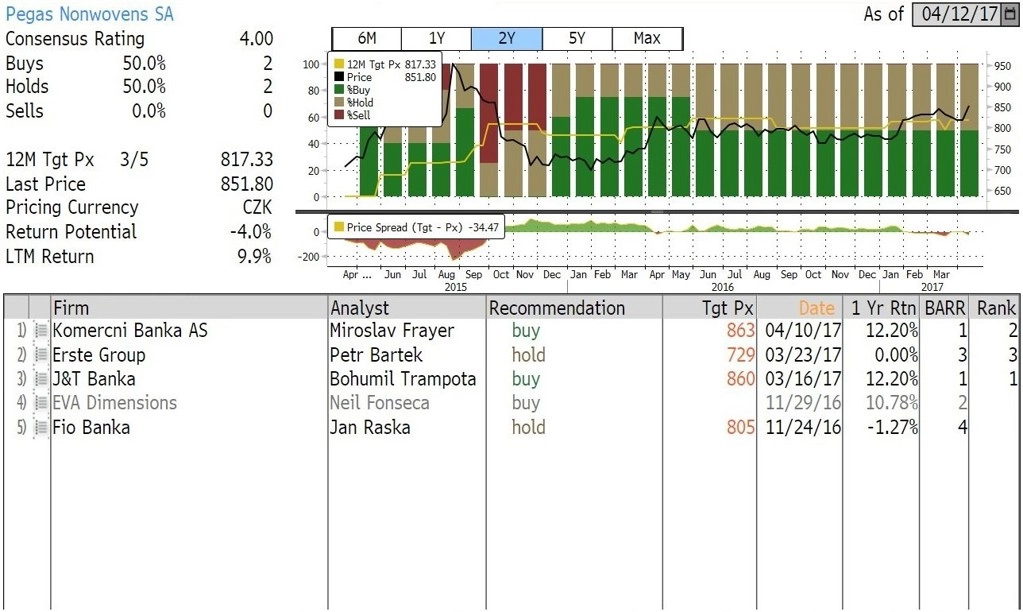Viewport: 1023px width, 612px height.
Task: Open details icon for Komercni Banka AS
Action: (41, 331)
